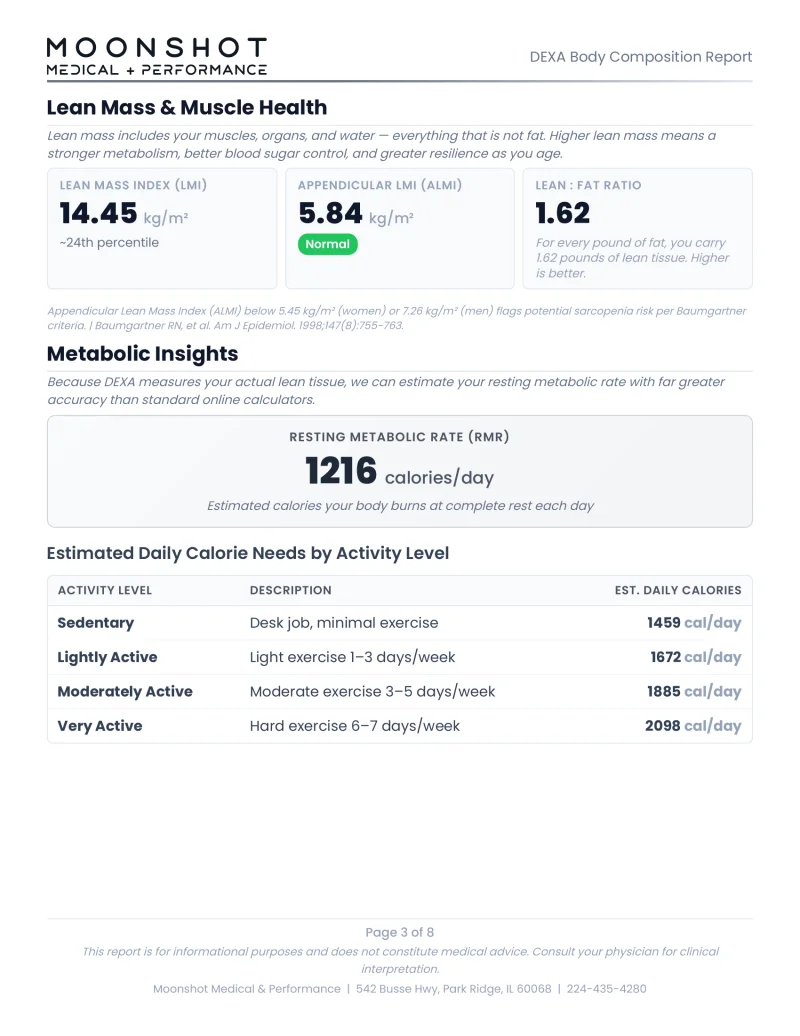800x1036 pixels.
Task: Click the Metabolic Insights heading
Action: coord(142,354)
